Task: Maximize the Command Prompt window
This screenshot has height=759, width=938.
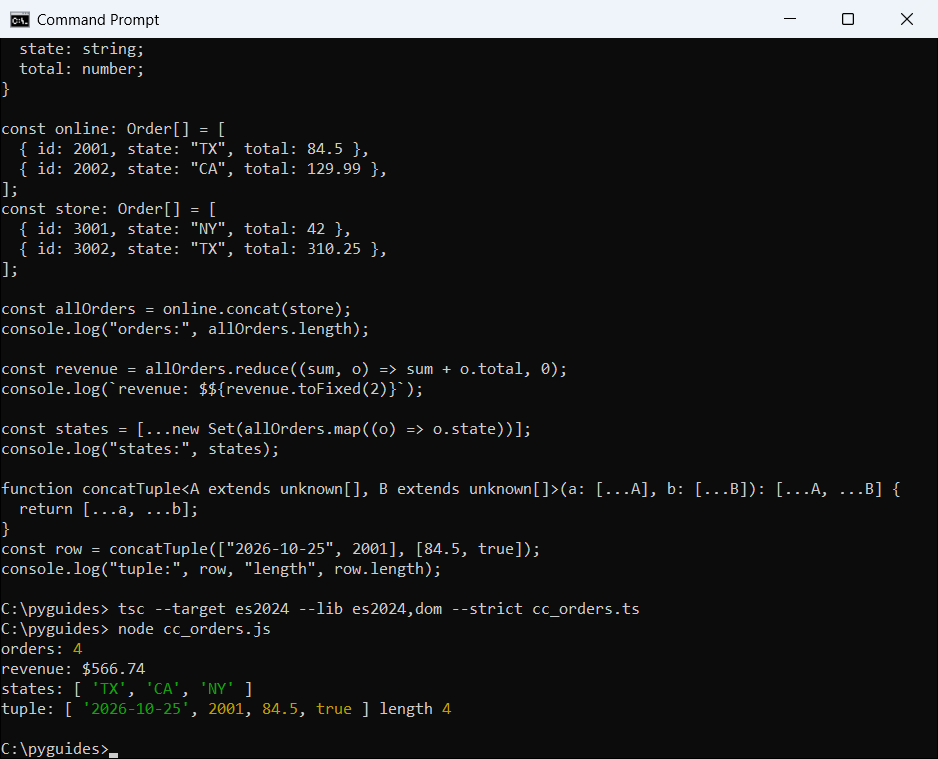Action: point(848,19)
